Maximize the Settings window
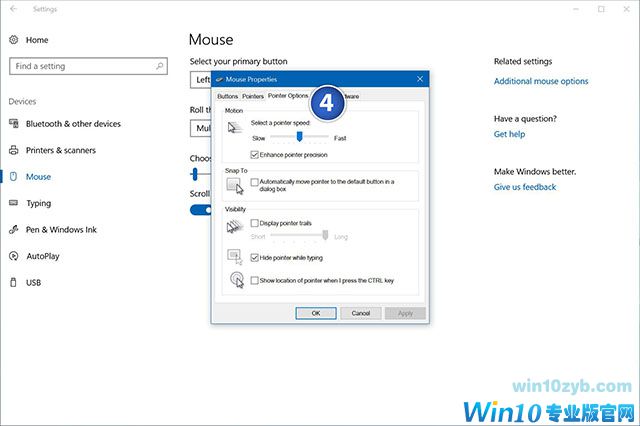Screen dimensions: 640x426 pos(601,9)
